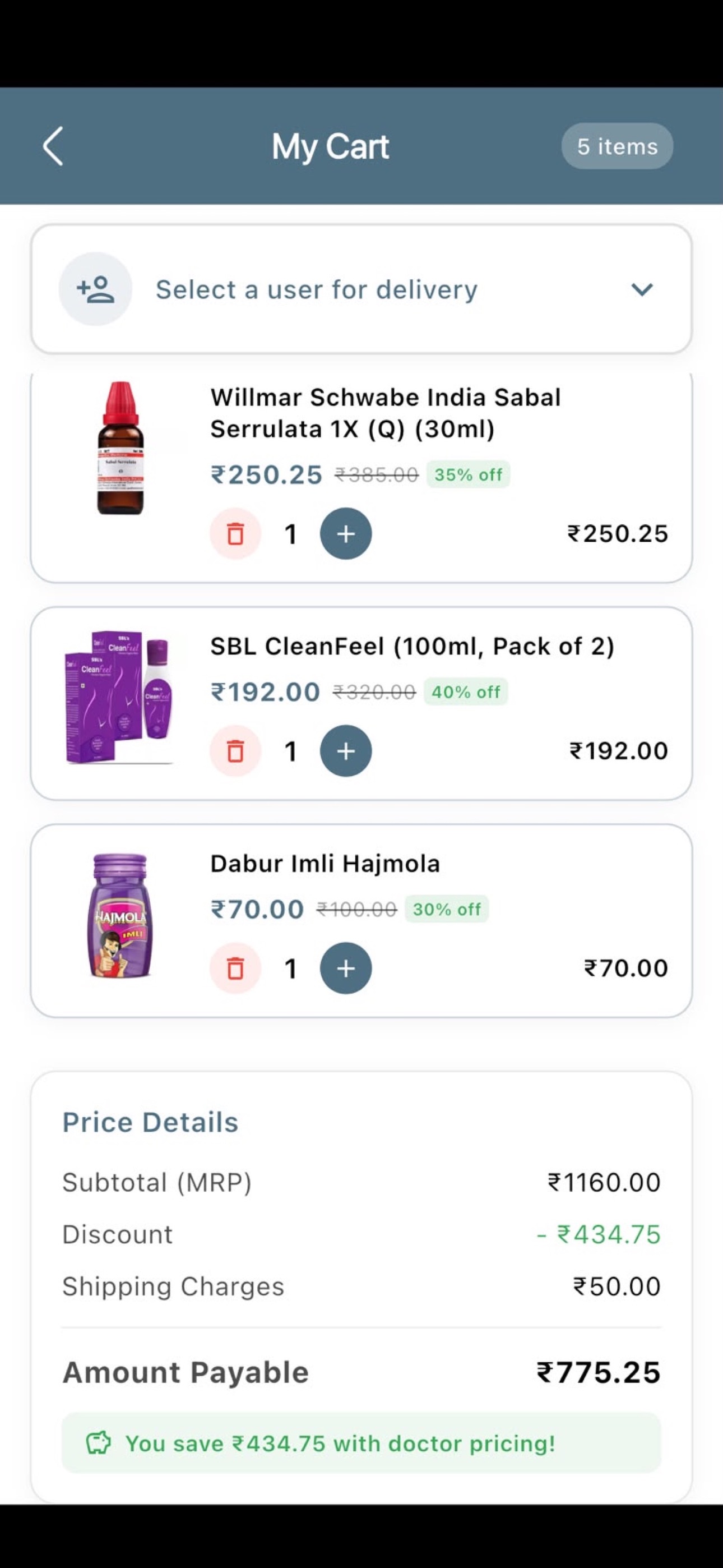Tap SBL CleanFeel (100ml, Pack of 2) title
This screenshot has height=1568, width=723.
412,647
